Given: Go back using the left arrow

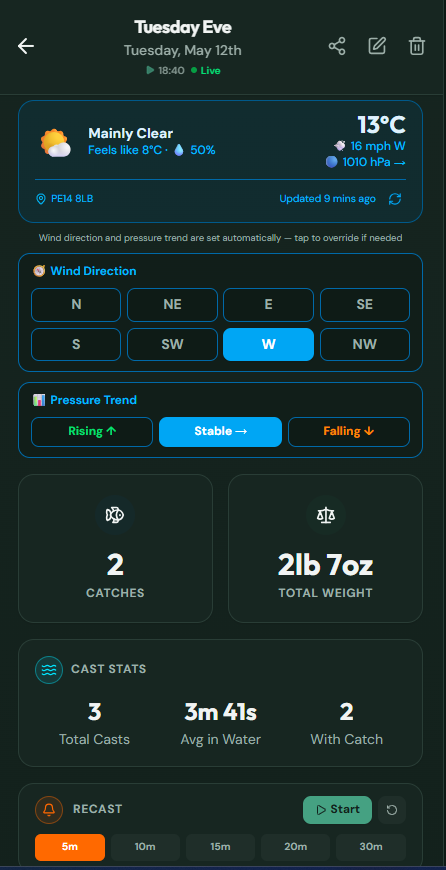Looking at the screenshot, I should tap(26, 46).
